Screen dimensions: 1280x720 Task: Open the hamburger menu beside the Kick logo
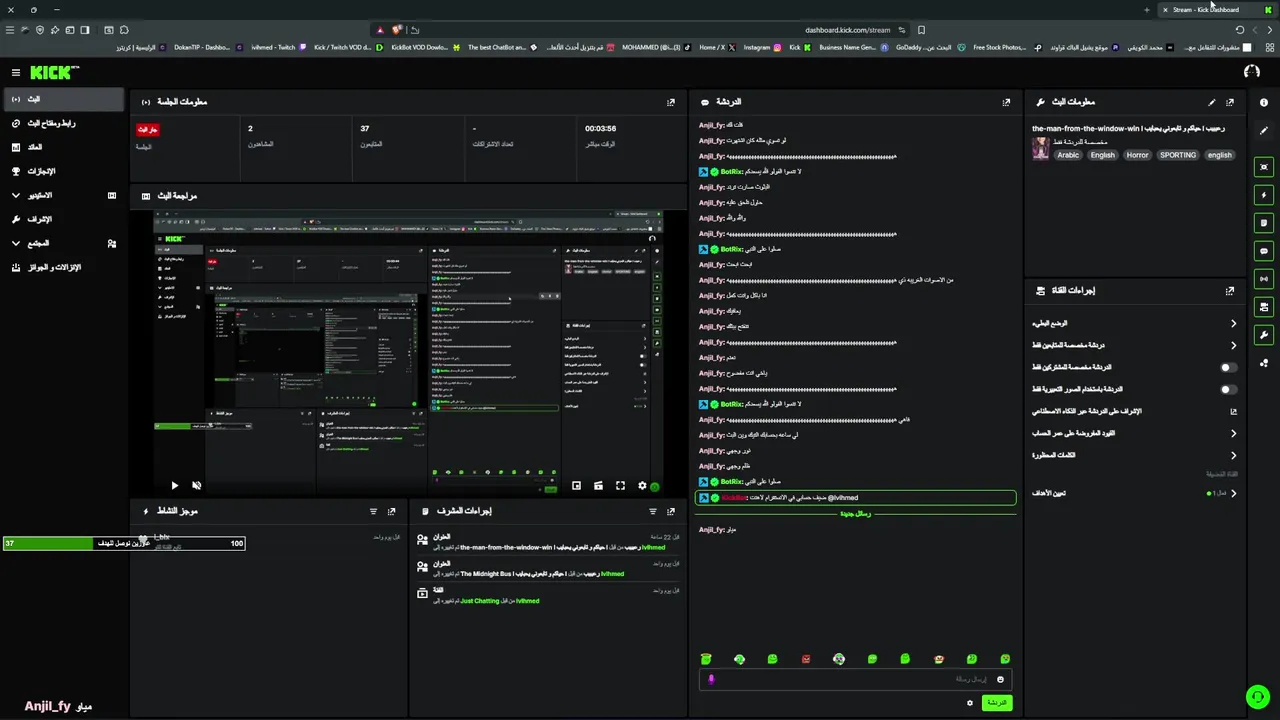[x=16, y=72]
